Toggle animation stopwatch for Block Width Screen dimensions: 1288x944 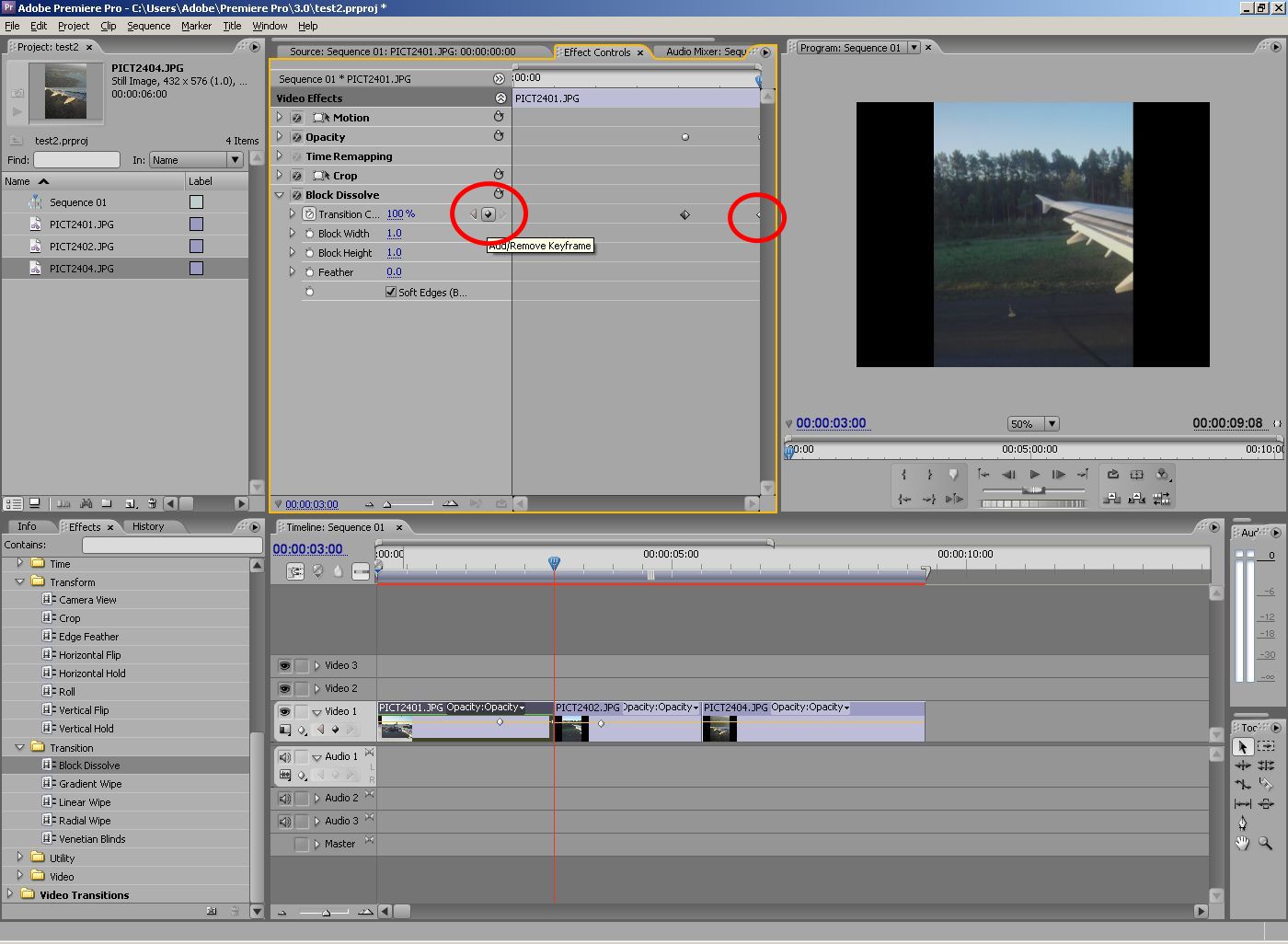(310, 234)
